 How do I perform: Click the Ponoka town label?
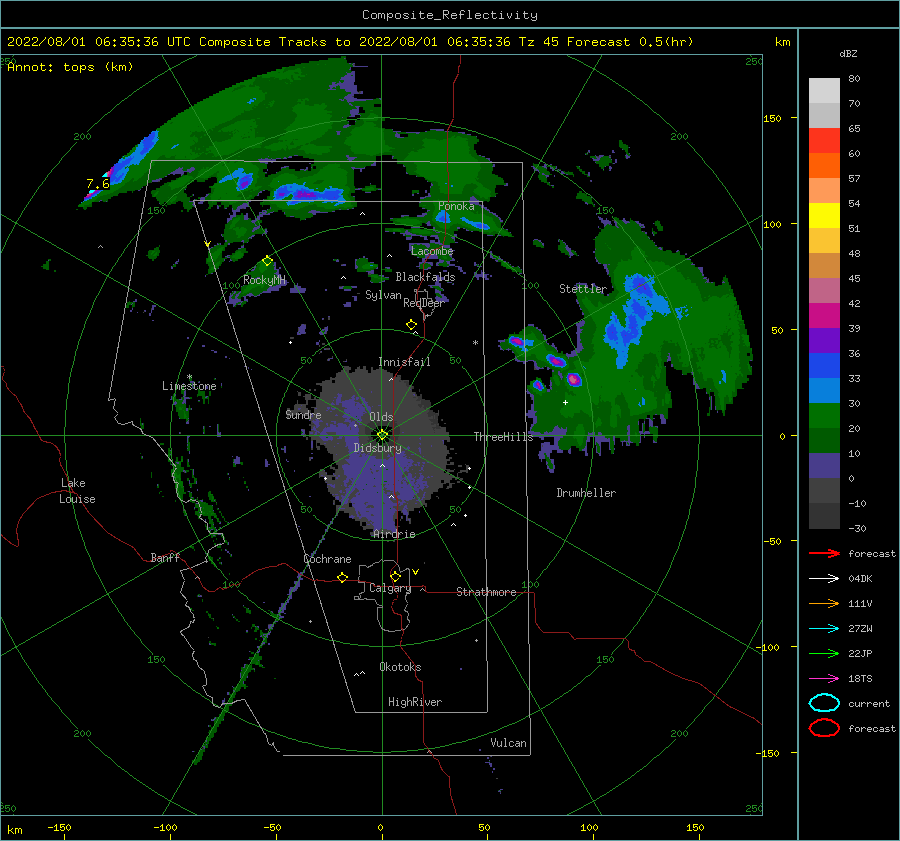[456, 206]
